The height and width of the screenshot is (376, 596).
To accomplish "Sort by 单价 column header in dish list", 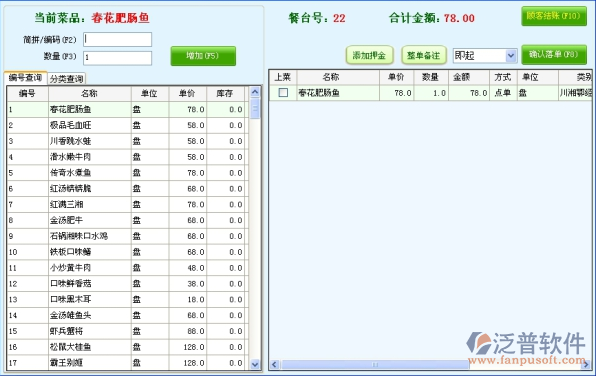I will pyautogui.click(x=187, y=94).
